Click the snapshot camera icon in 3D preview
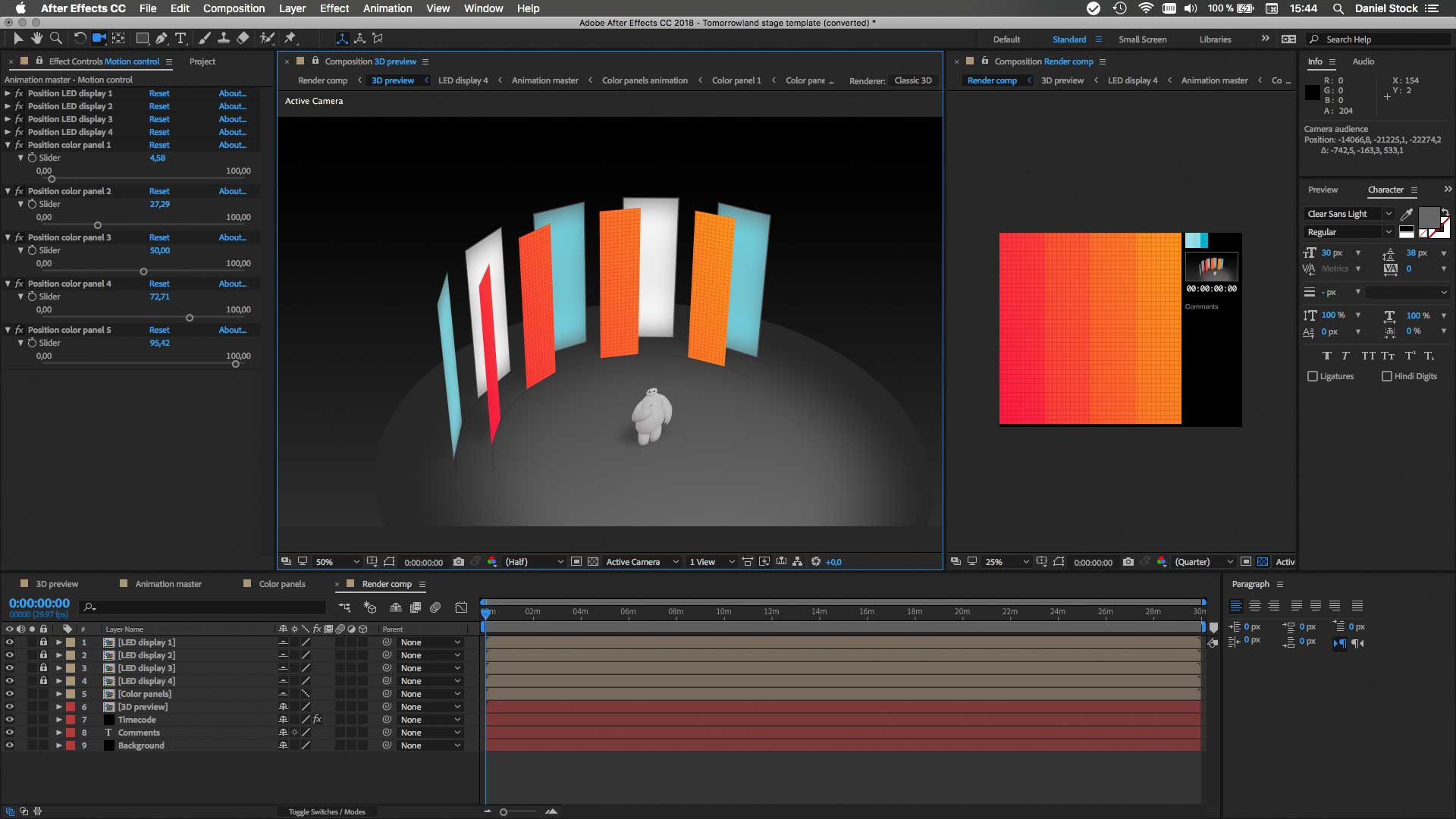1456x819 pixels. pos(459,562)
